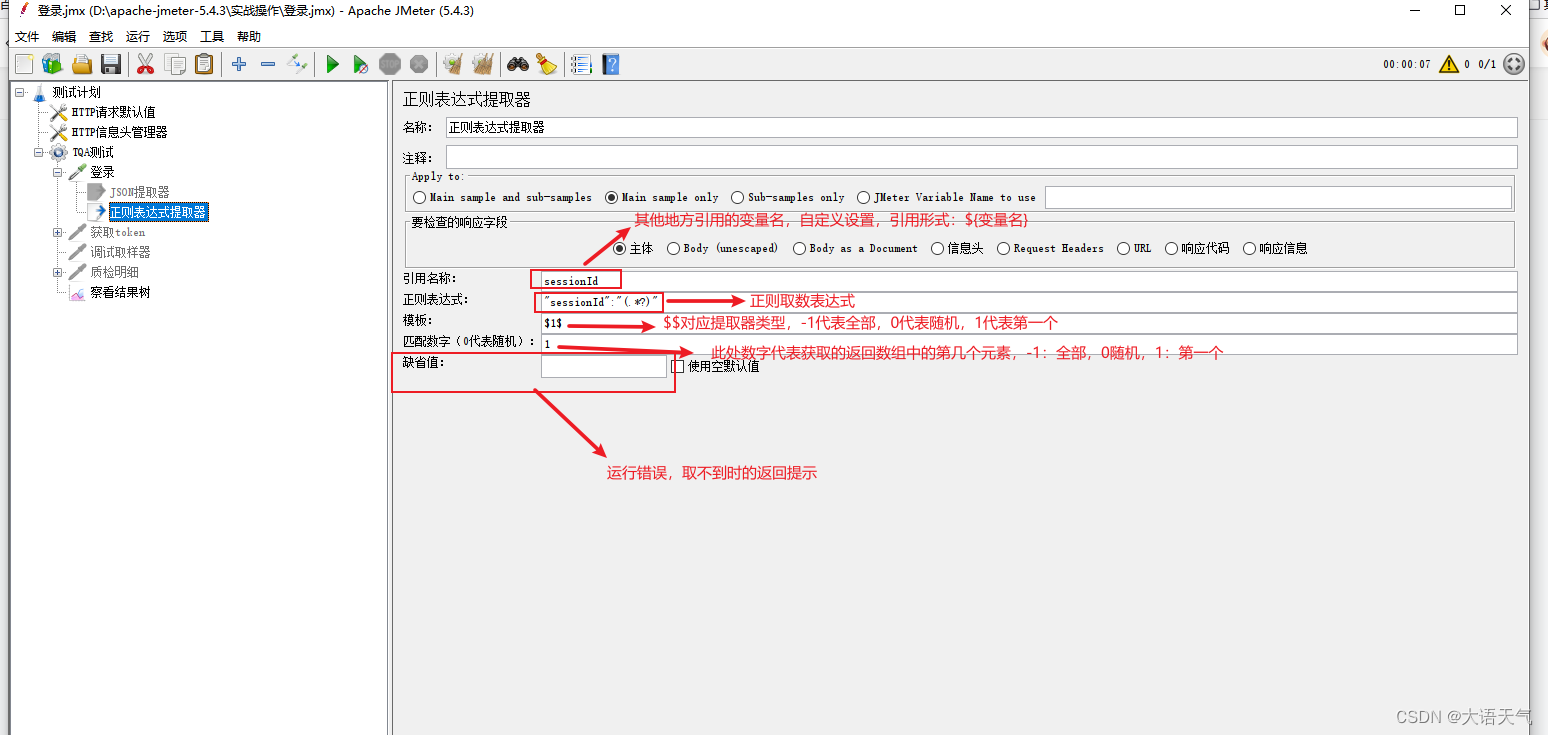Click the warnings triangle counter in status bar

1449,63
